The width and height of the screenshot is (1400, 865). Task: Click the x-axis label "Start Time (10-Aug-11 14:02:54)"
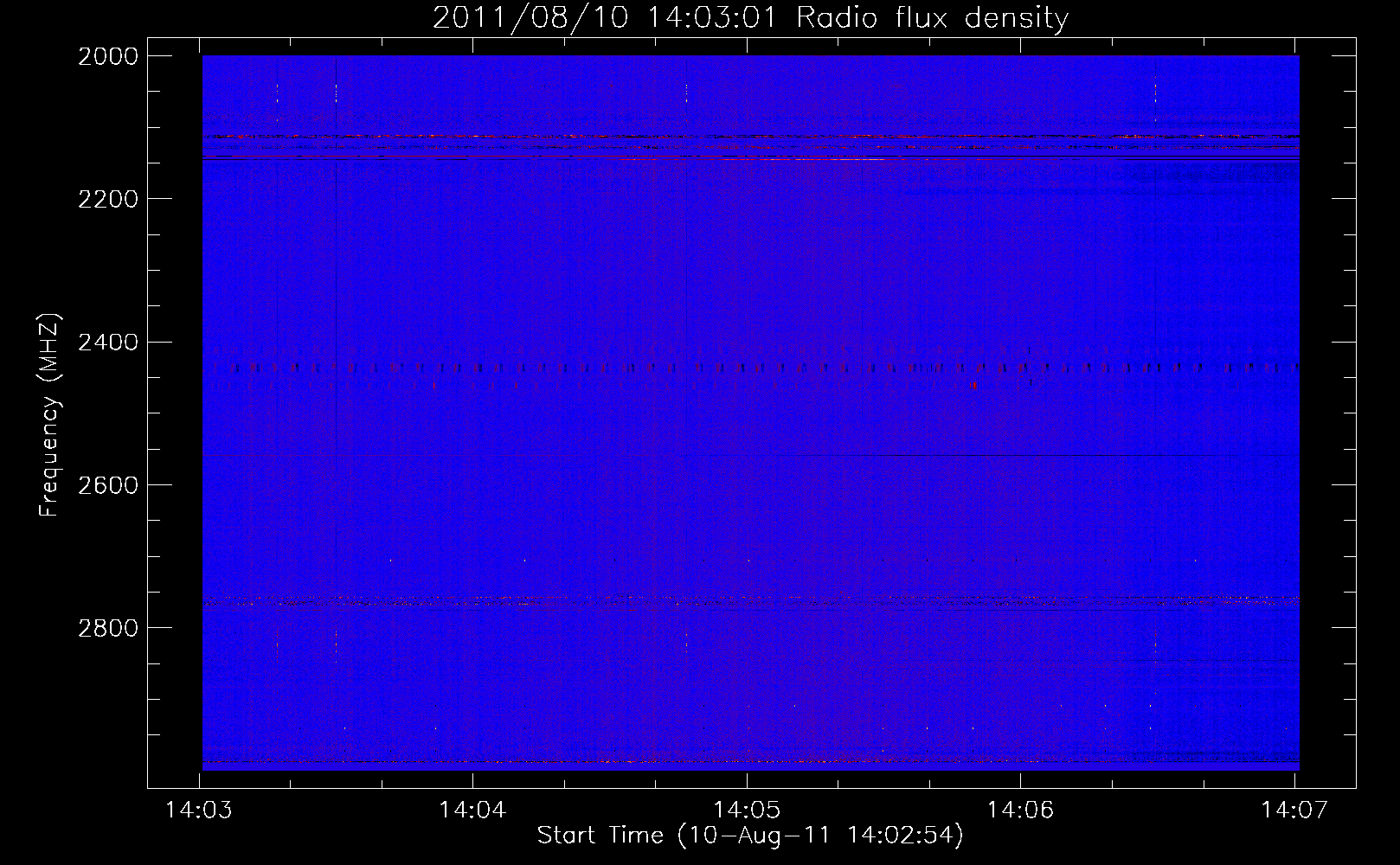pyautogui.click(x=750, y=836)
